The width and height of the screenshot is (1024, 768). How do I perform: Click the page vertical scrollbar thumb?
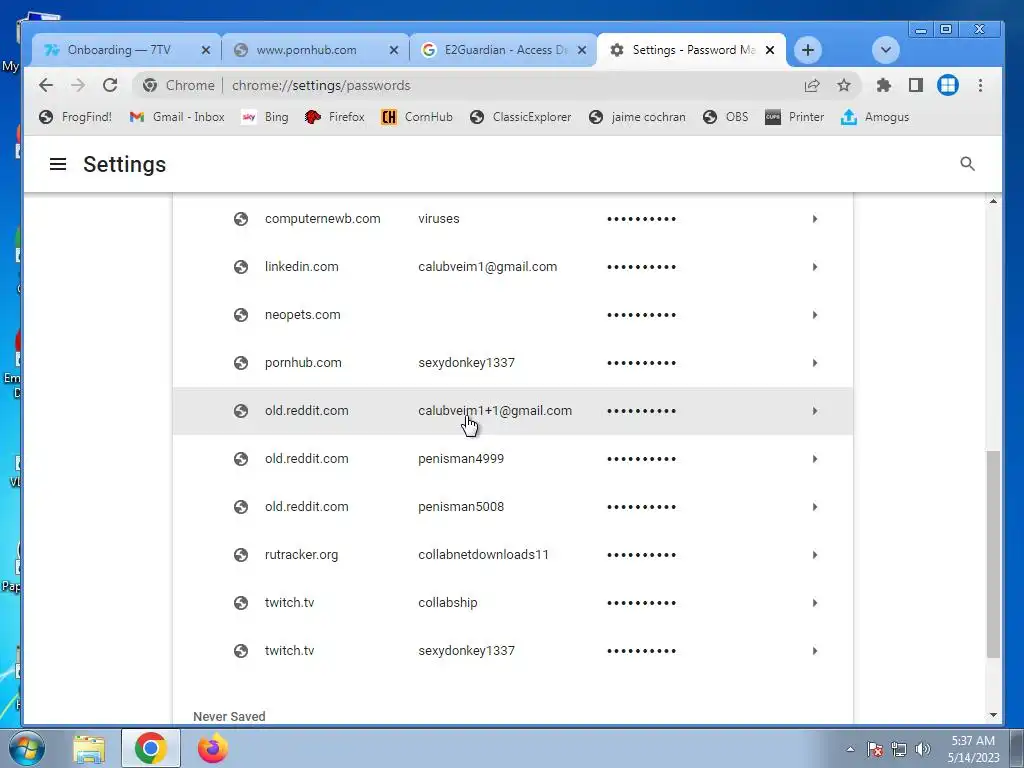[x=993, y=554]
